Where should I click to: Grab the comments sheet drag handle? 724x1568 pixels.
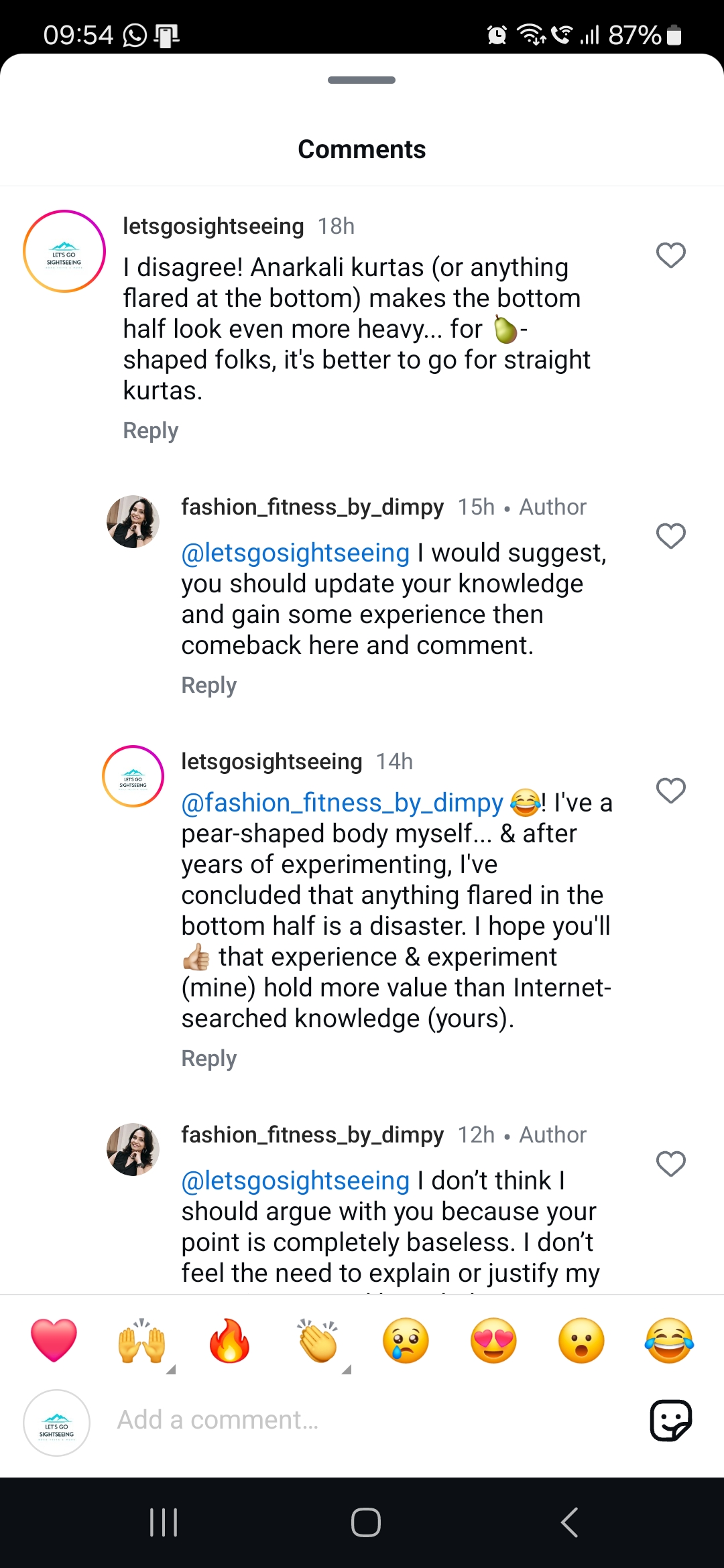point(362,80)
